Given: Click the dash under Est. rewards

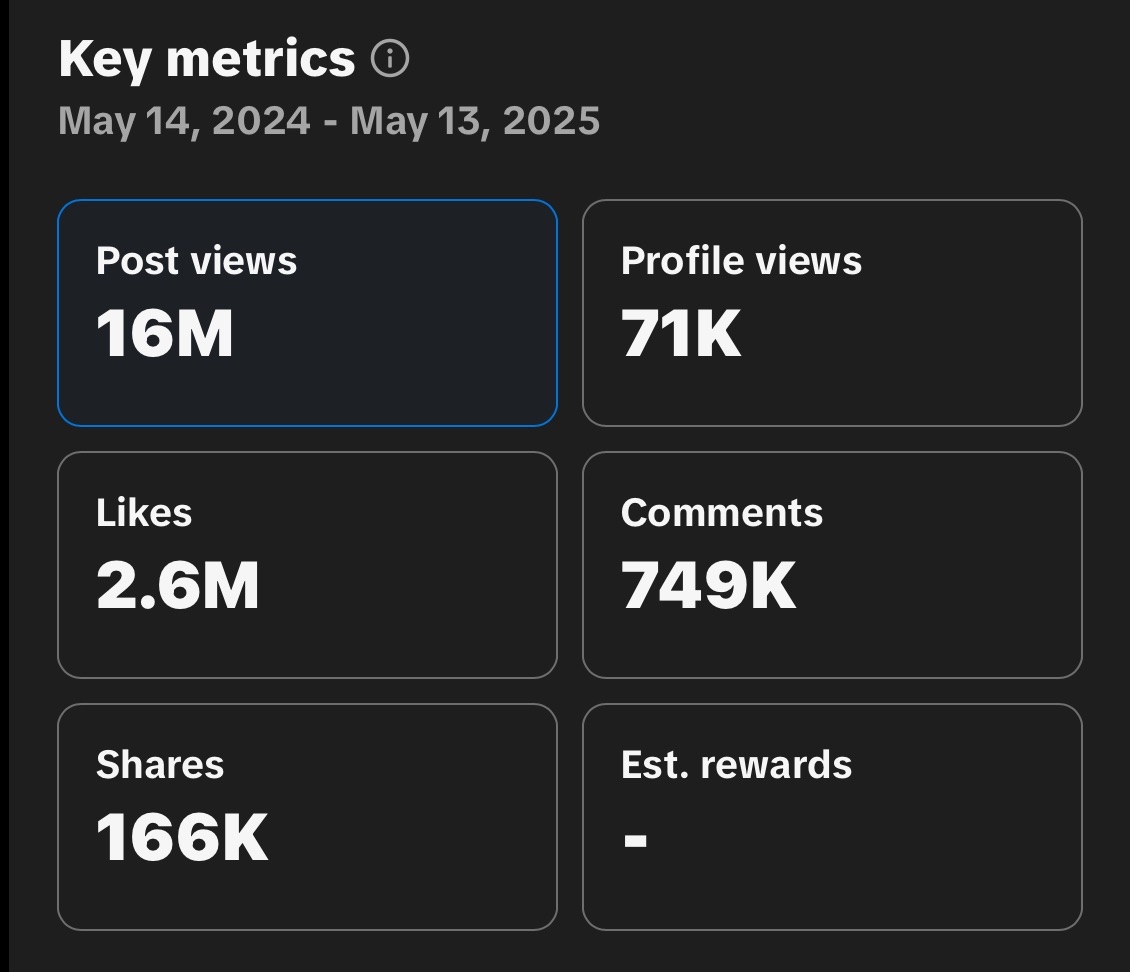Looking at the screenshot, I should 635,839.
